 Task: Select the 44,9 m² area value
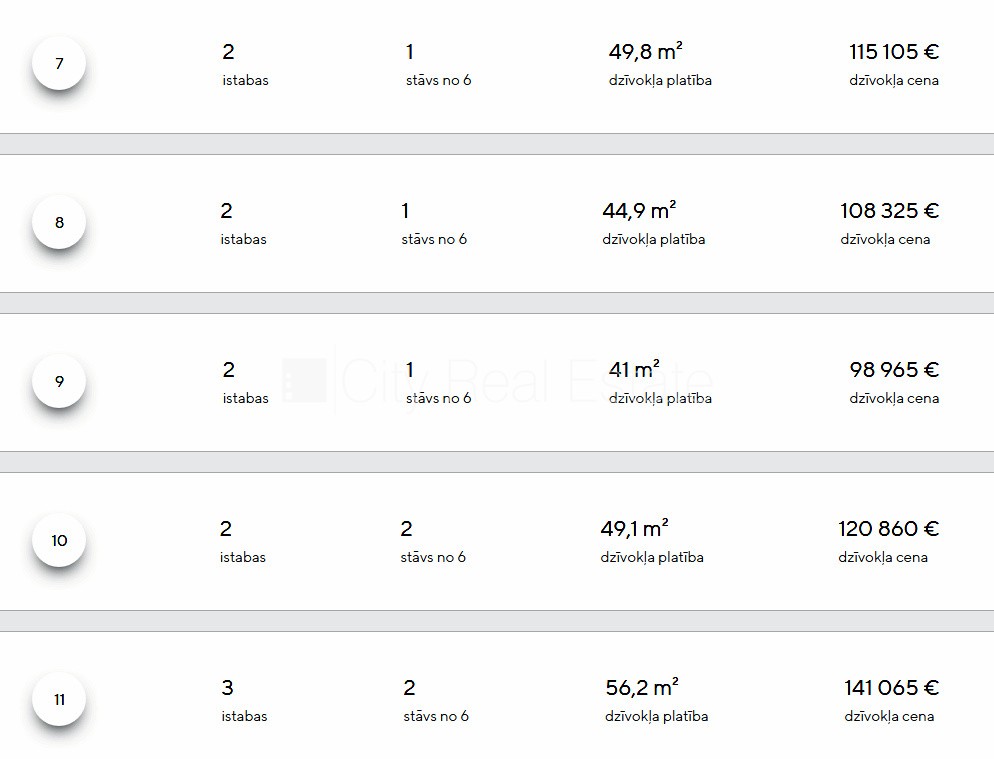pos(639,211)
